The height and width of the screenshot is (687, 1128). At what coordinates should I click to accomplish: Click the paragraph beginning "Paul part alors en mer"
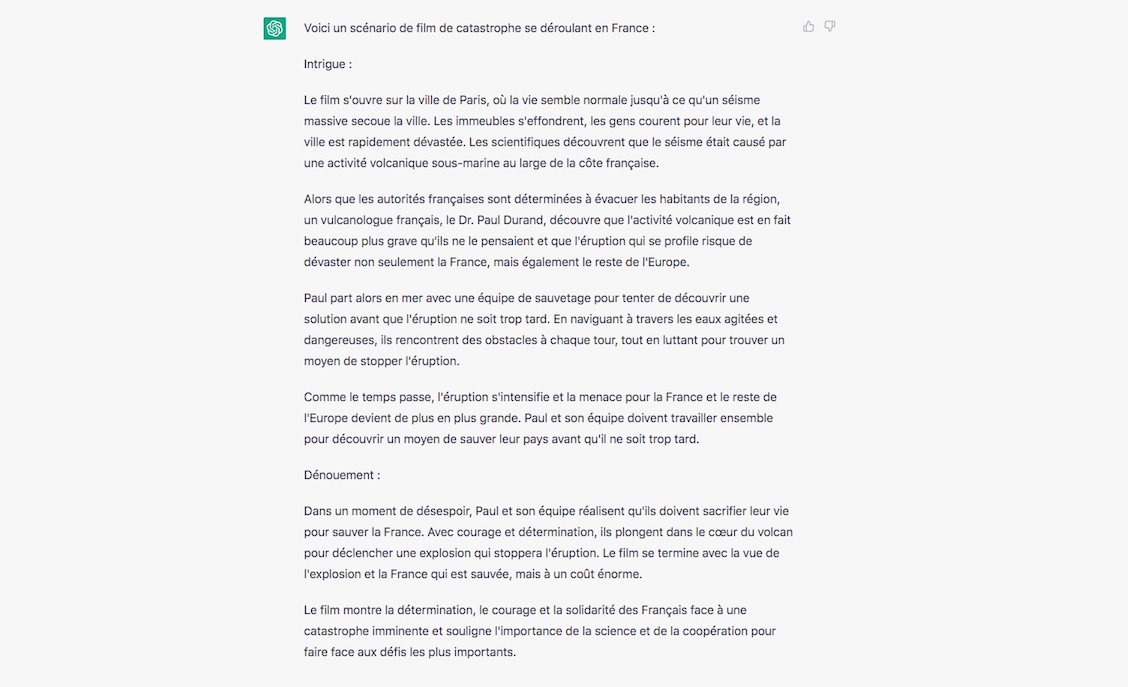[x=545, y=329]
